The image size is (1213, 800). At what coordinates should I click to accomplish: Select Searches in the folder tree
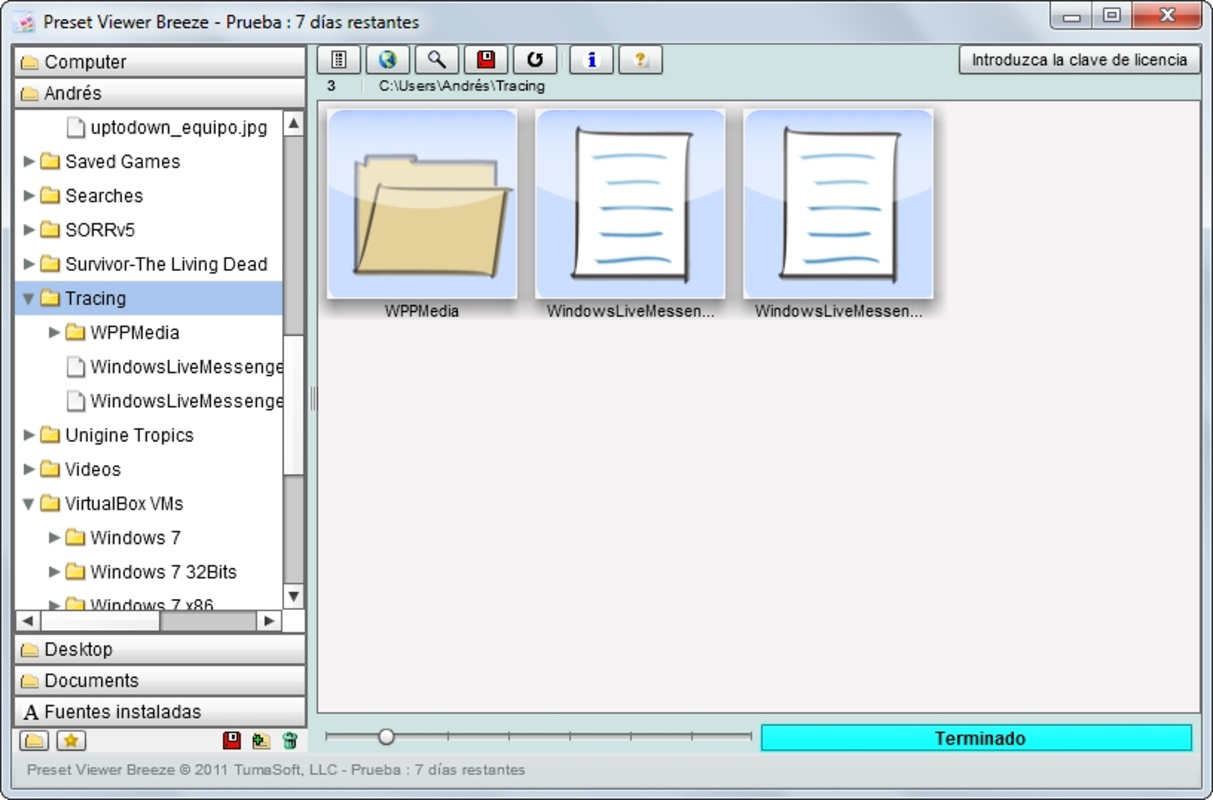104,195
